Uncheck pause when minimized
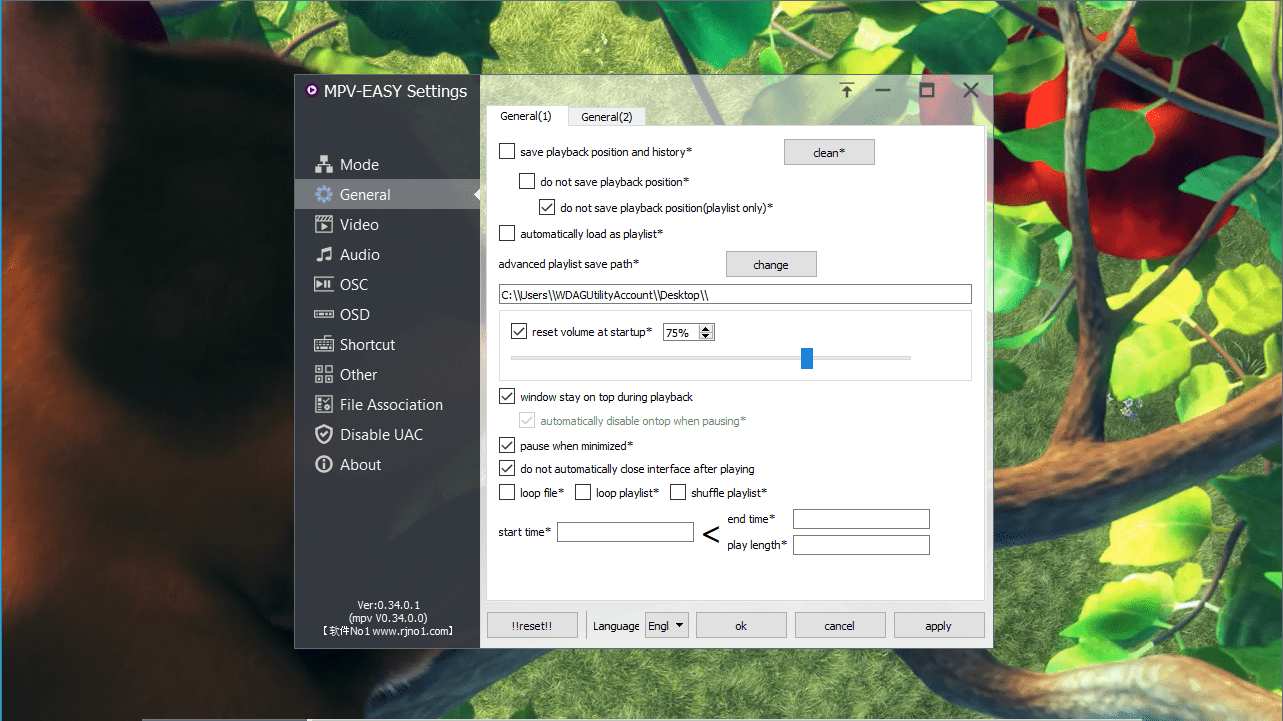This screenshot has height=721, width=1283. pyautogui.click(x=507, y=445)
